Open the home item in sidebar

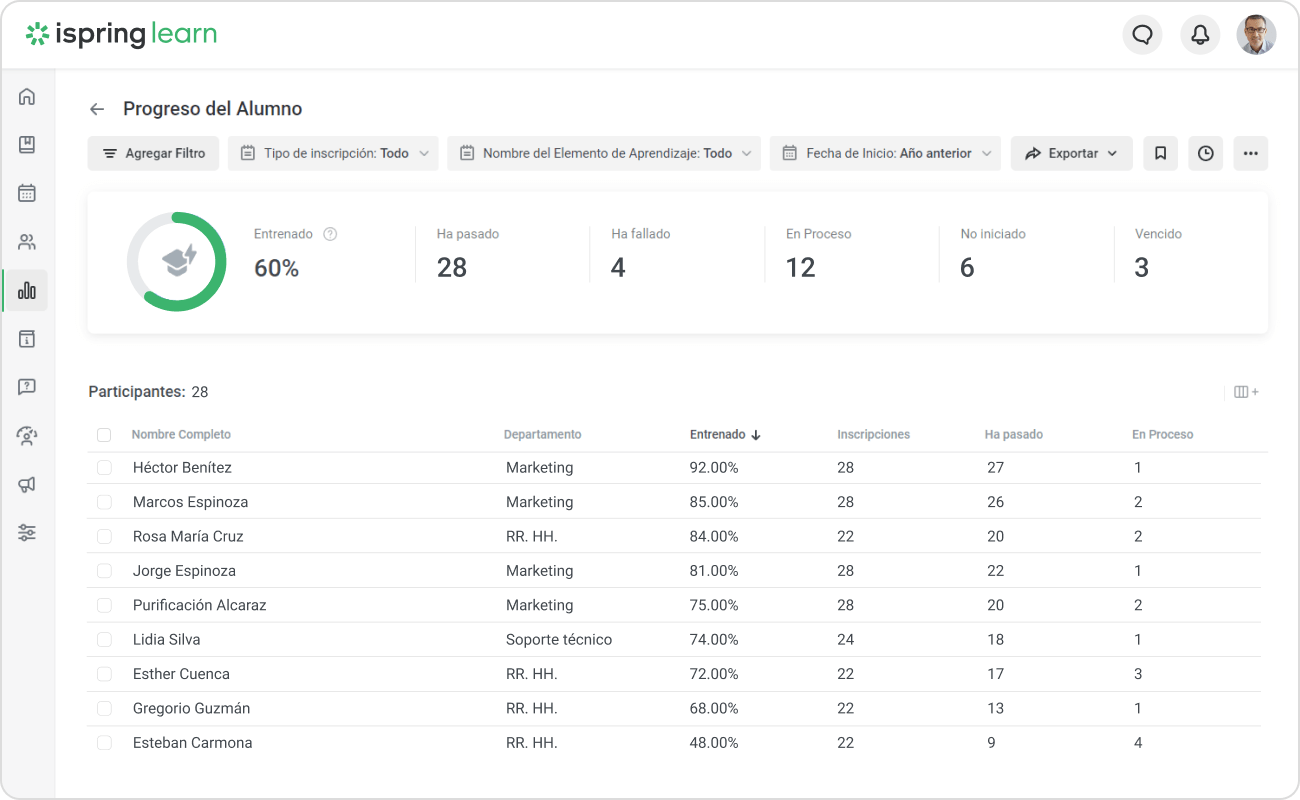click(27, 96)
